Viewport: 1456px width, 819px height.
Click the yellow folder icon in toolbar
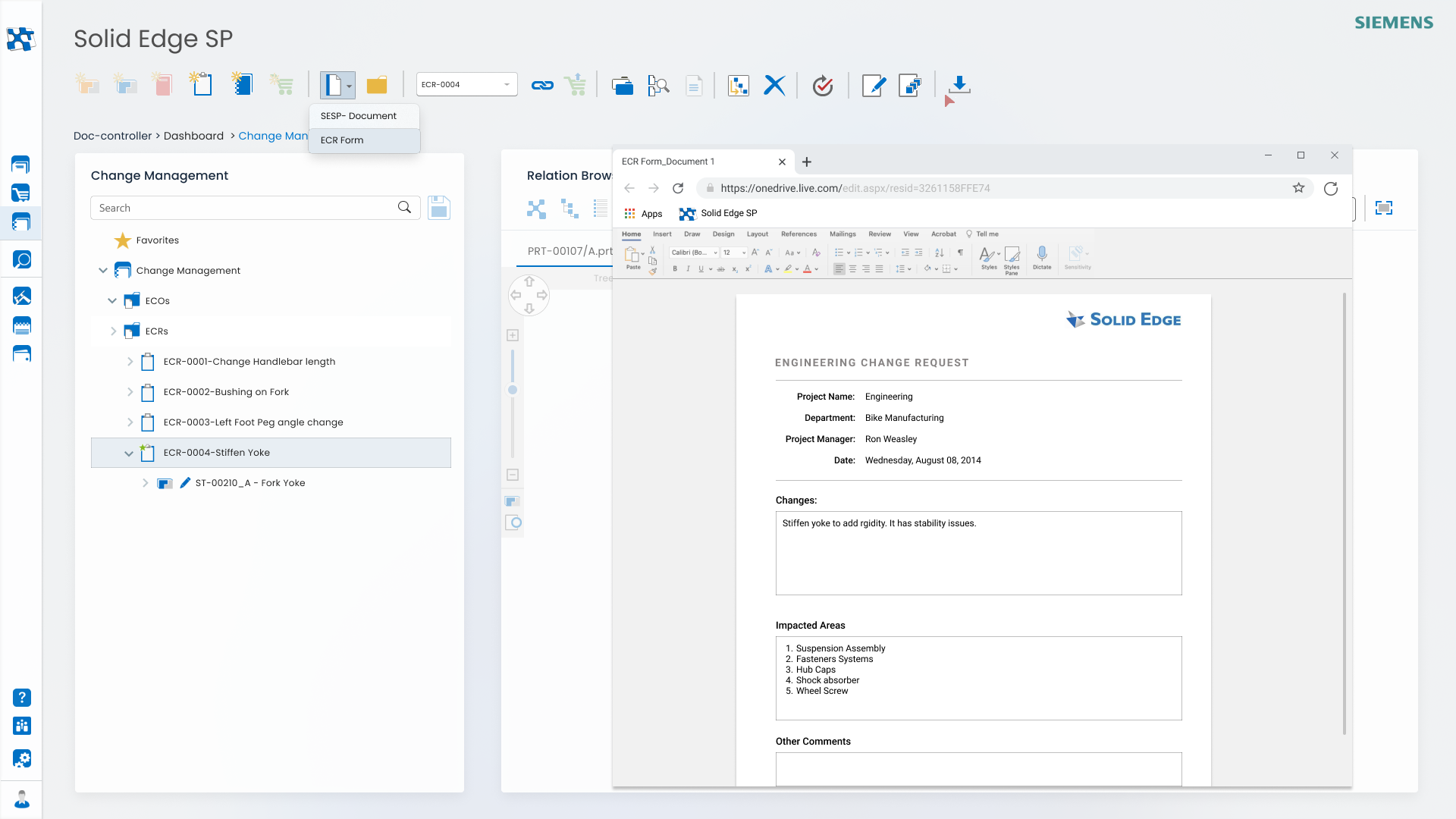point(377,85)
